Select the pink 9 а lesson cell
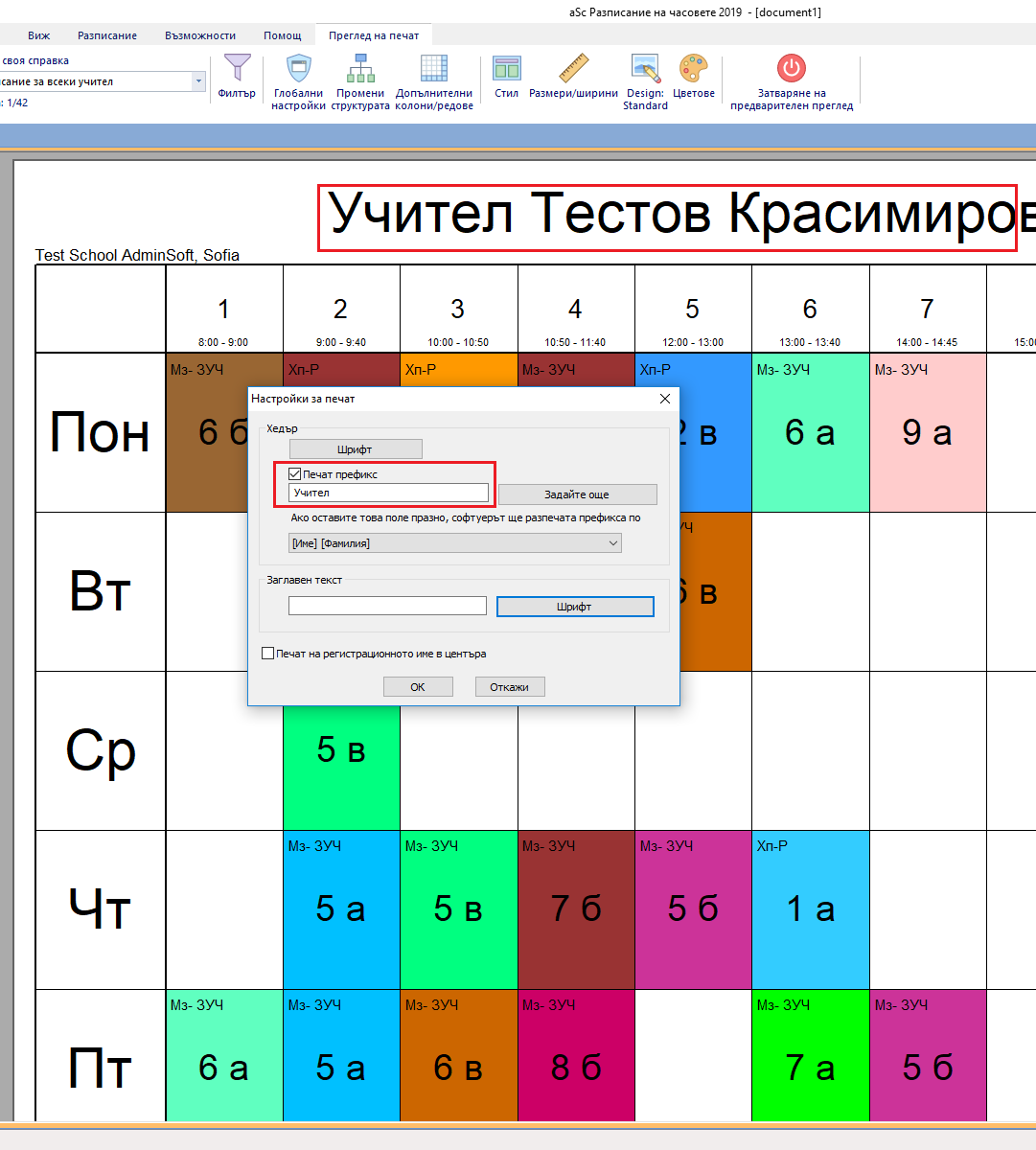1036x1150 pixels. tap(927, 432)
